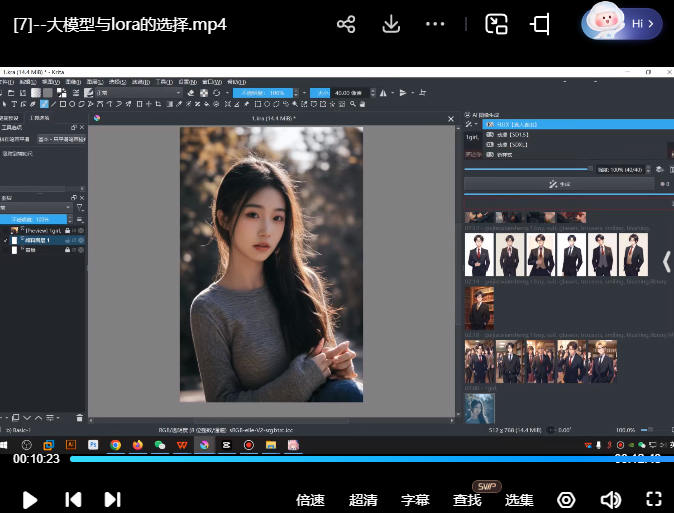This screenshot has height=513, width=674.
Task: Open the 字幕 subtitles option
Action: [415, 500]
